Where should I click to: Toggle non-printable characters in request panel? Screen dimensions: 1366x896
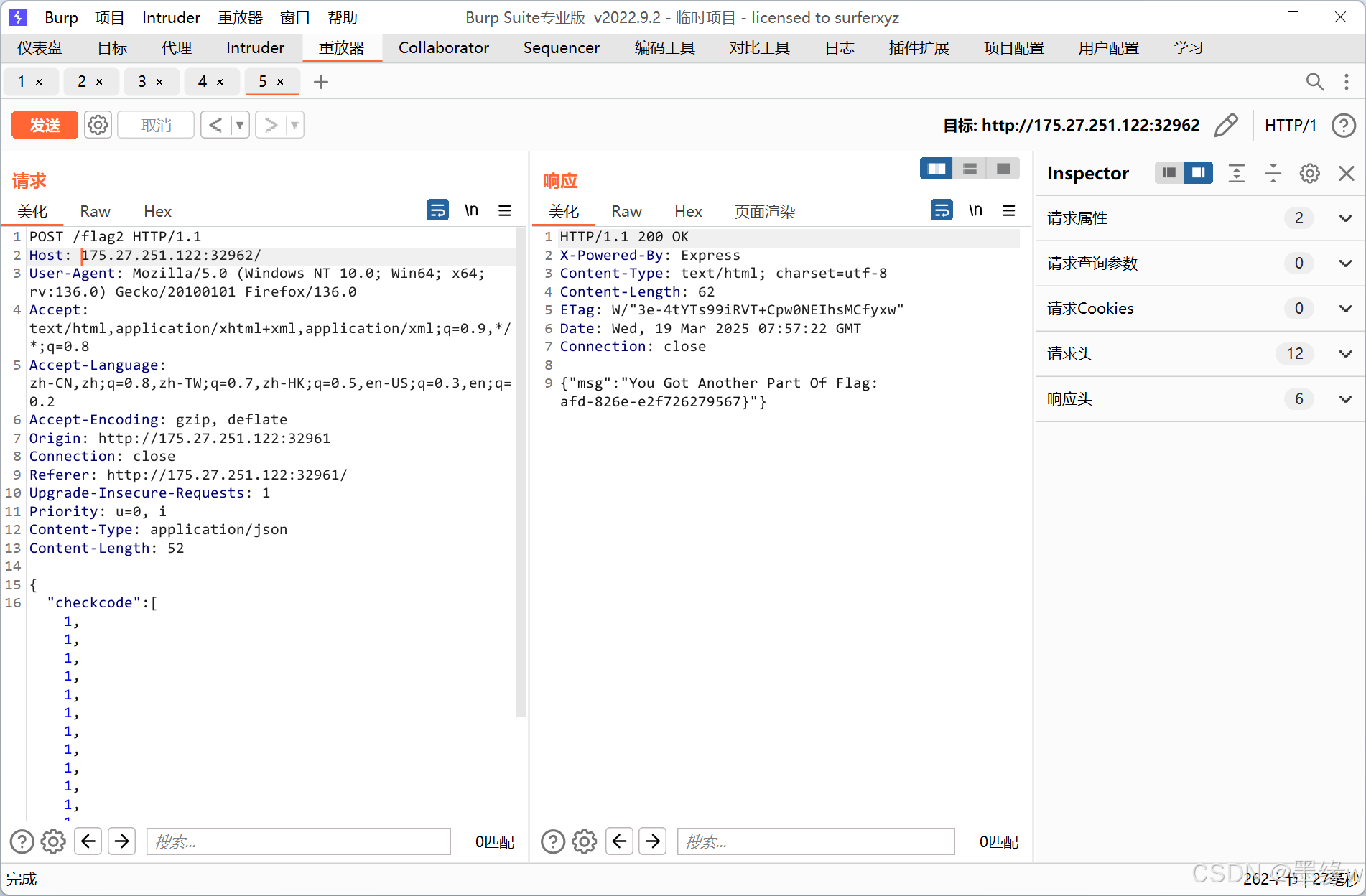[471, 210]
